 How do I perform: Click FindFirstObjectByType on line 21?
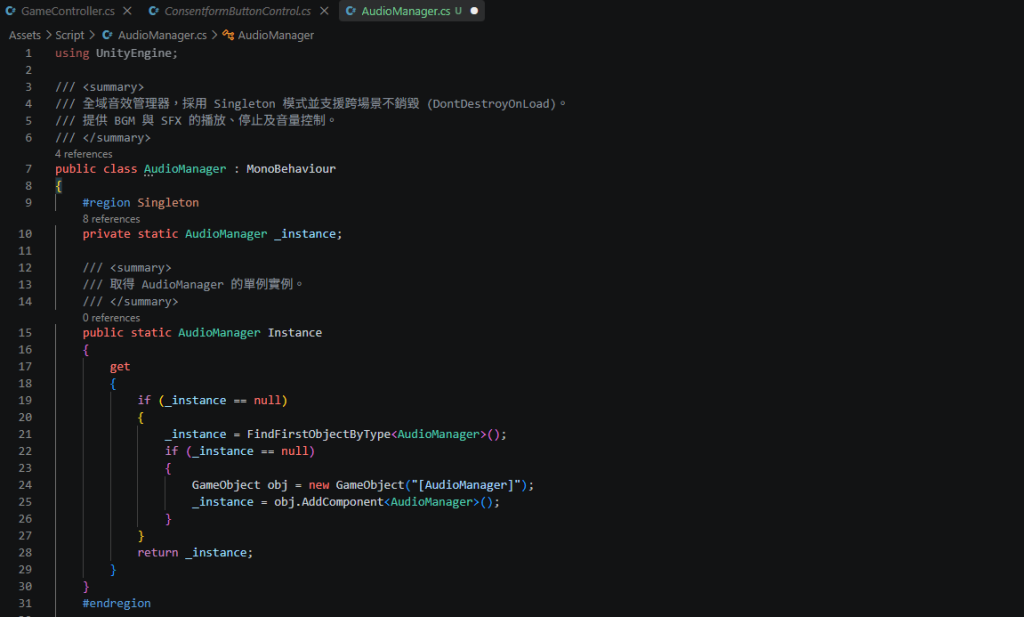click(319, 435)
